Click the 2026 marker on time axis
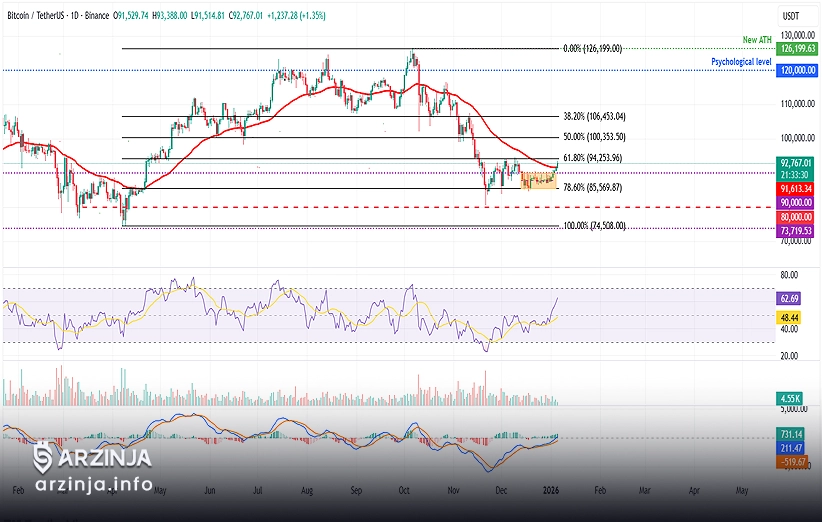 [x=550, y=492]
